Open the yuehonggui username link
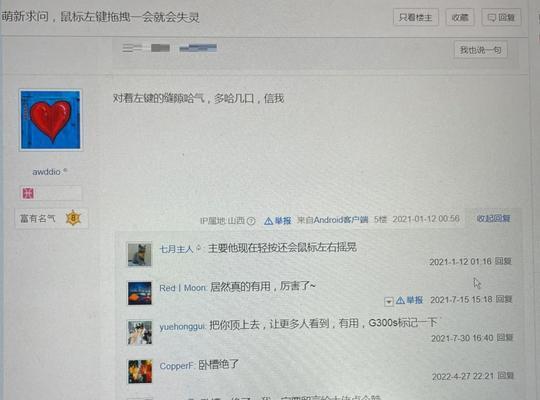540x400 pixels. (182, 326)
